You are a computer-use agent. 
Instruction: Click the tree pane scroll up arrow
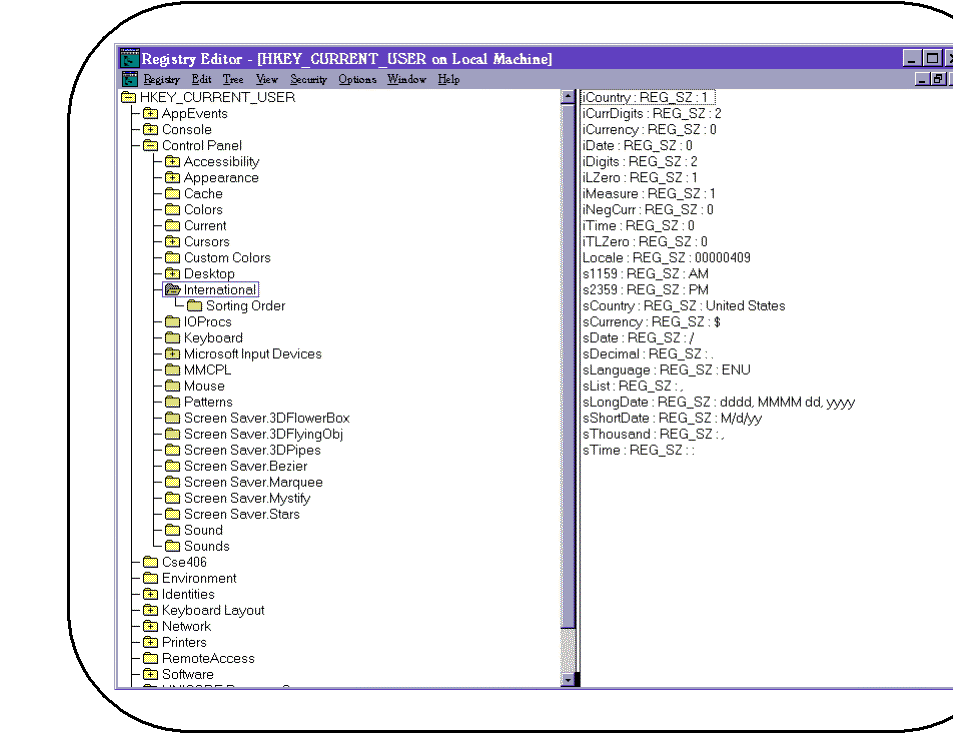coord(568,98)
